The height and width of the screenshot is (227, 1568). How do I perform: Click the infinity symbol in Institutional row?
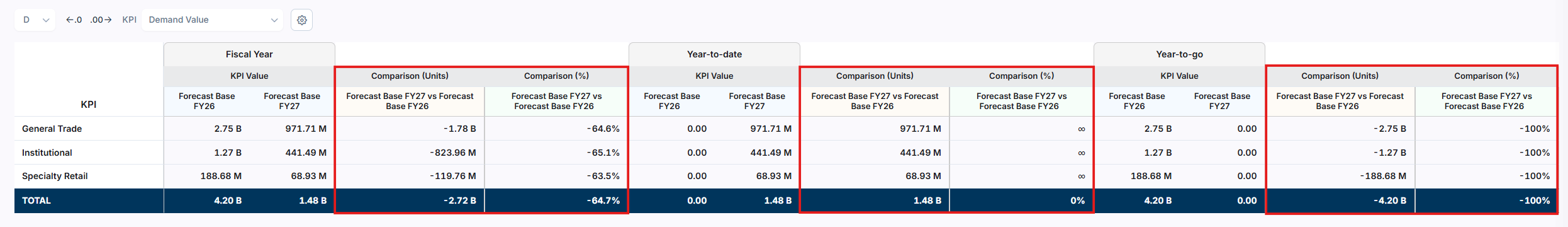[1081, 153]
